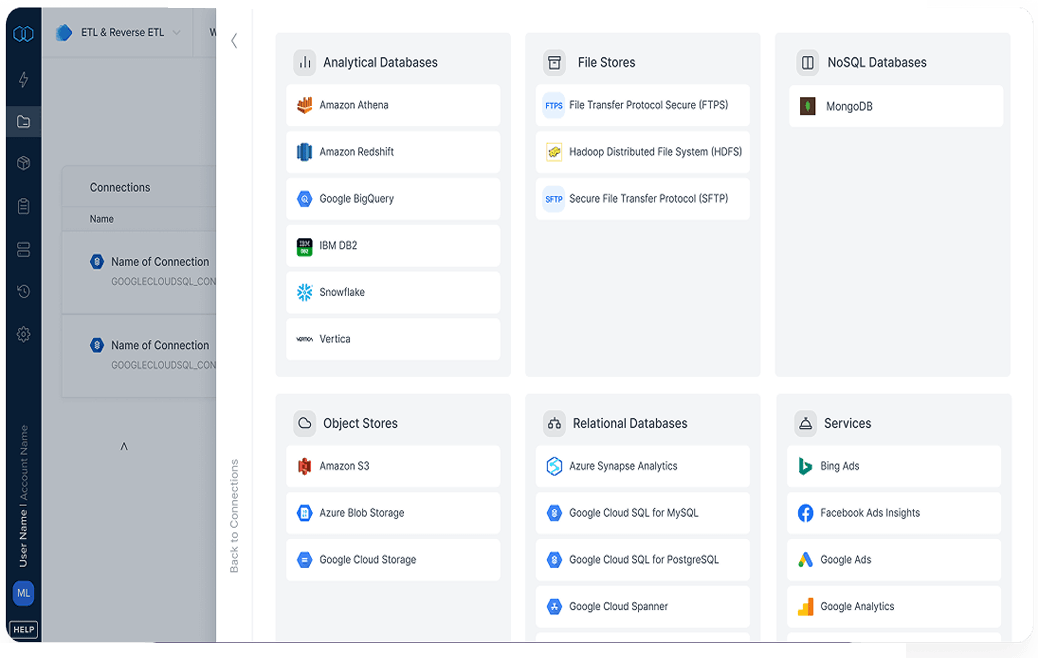Click the activity history clock icon
The image size is (1038, 658).
pyautogui.click(x=22, y=291)
